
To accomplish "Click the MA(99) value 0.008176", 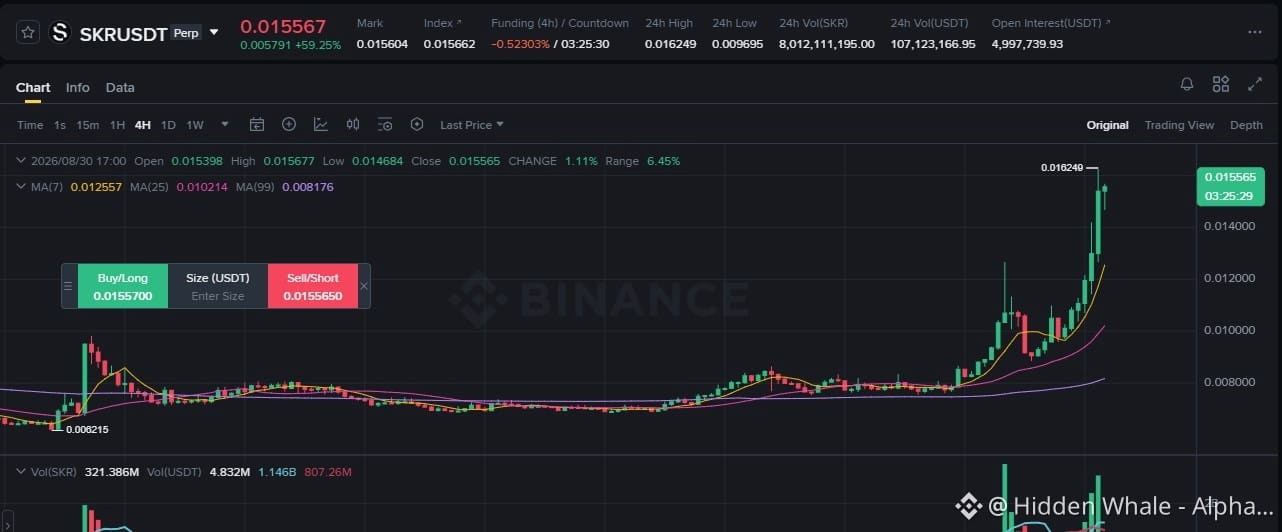I will 308,186.
